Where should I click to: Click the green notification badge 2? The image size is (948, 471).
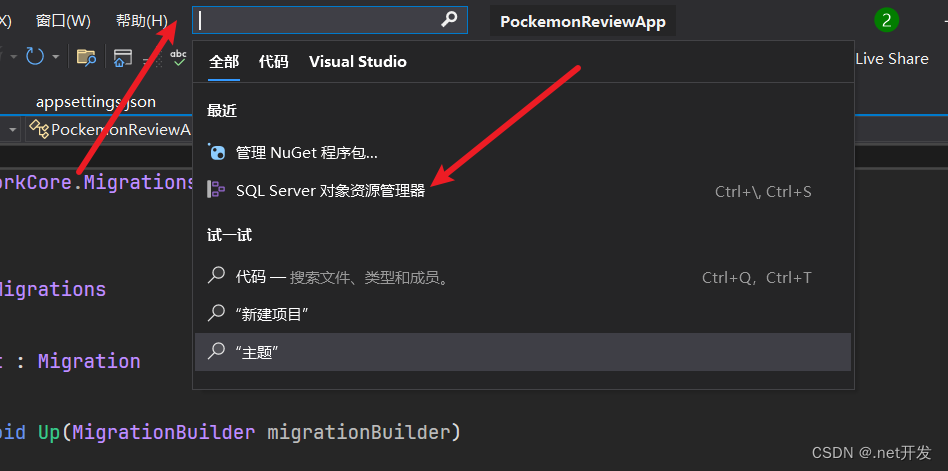tap(886, 21)
